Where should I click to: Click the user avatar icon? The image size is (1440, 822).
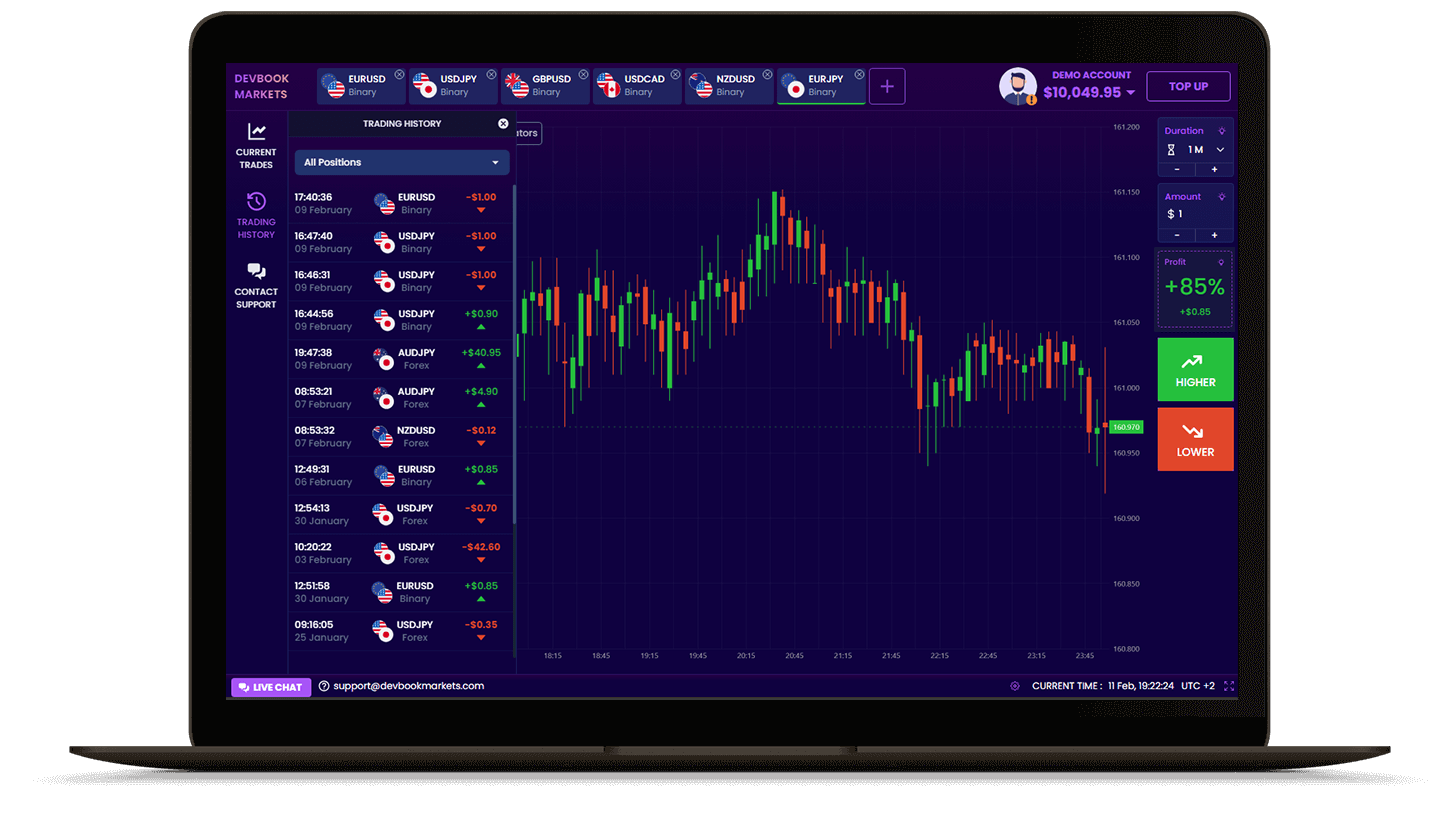click(x=1018, y=86)
